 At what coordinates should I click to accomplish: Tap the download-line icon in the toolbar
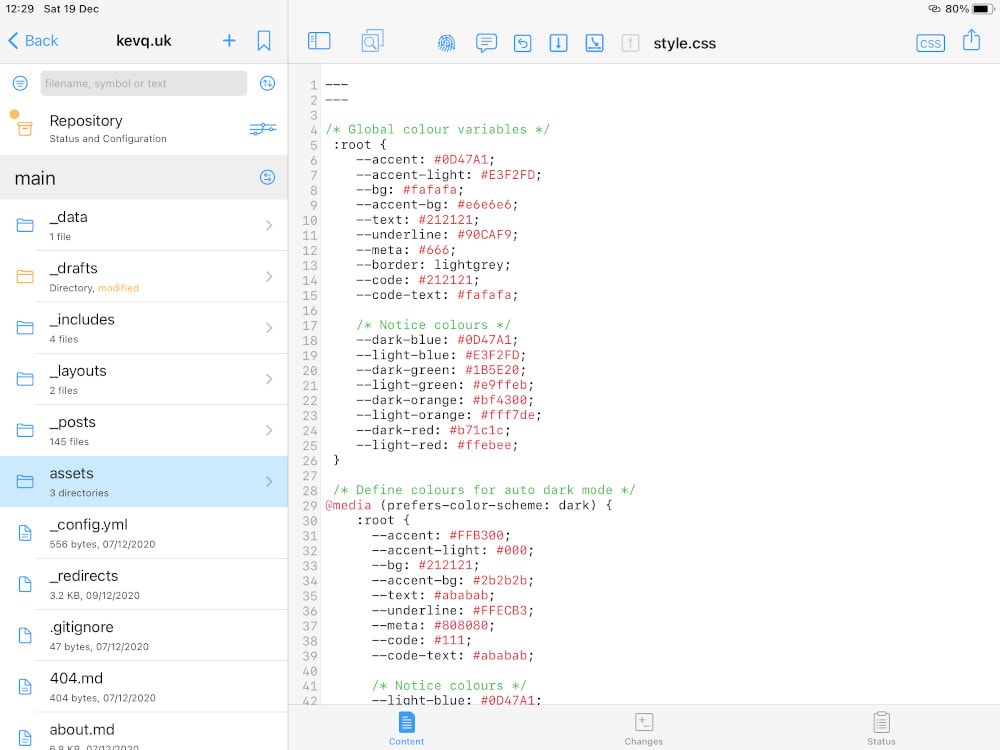(594, 43)
